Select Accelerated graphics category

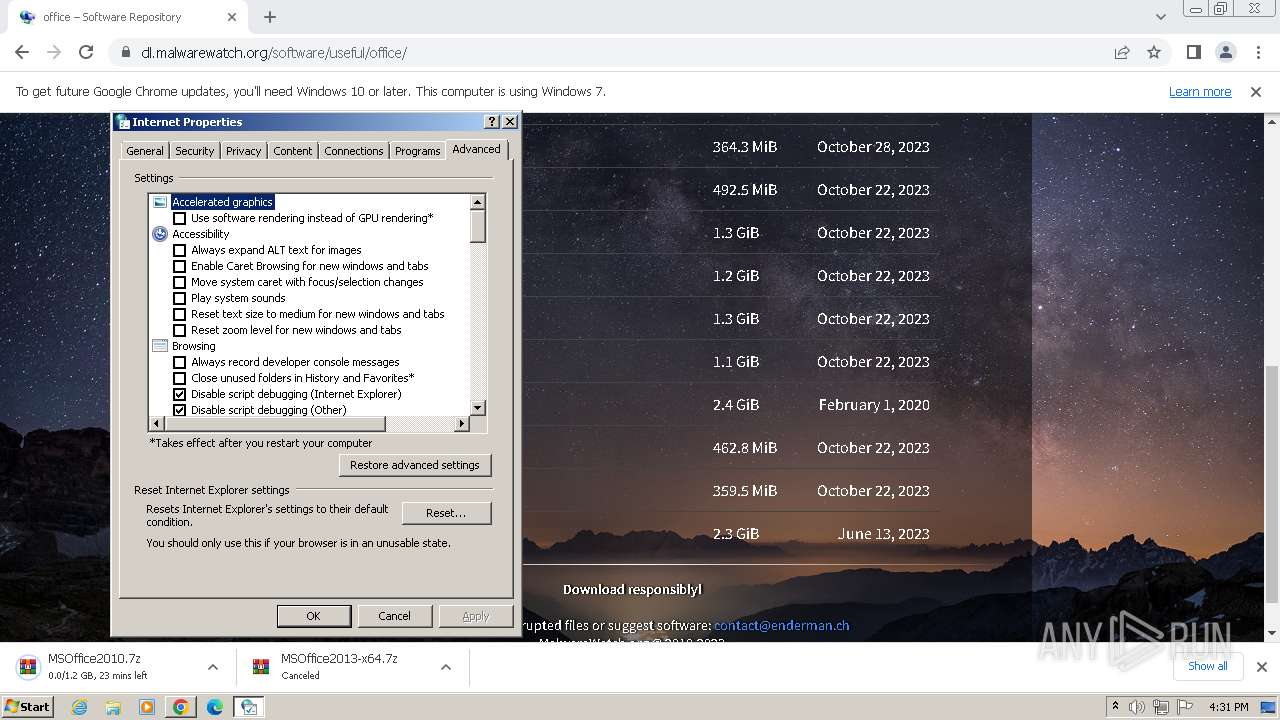pyautogui.click(x=222, y=202)
